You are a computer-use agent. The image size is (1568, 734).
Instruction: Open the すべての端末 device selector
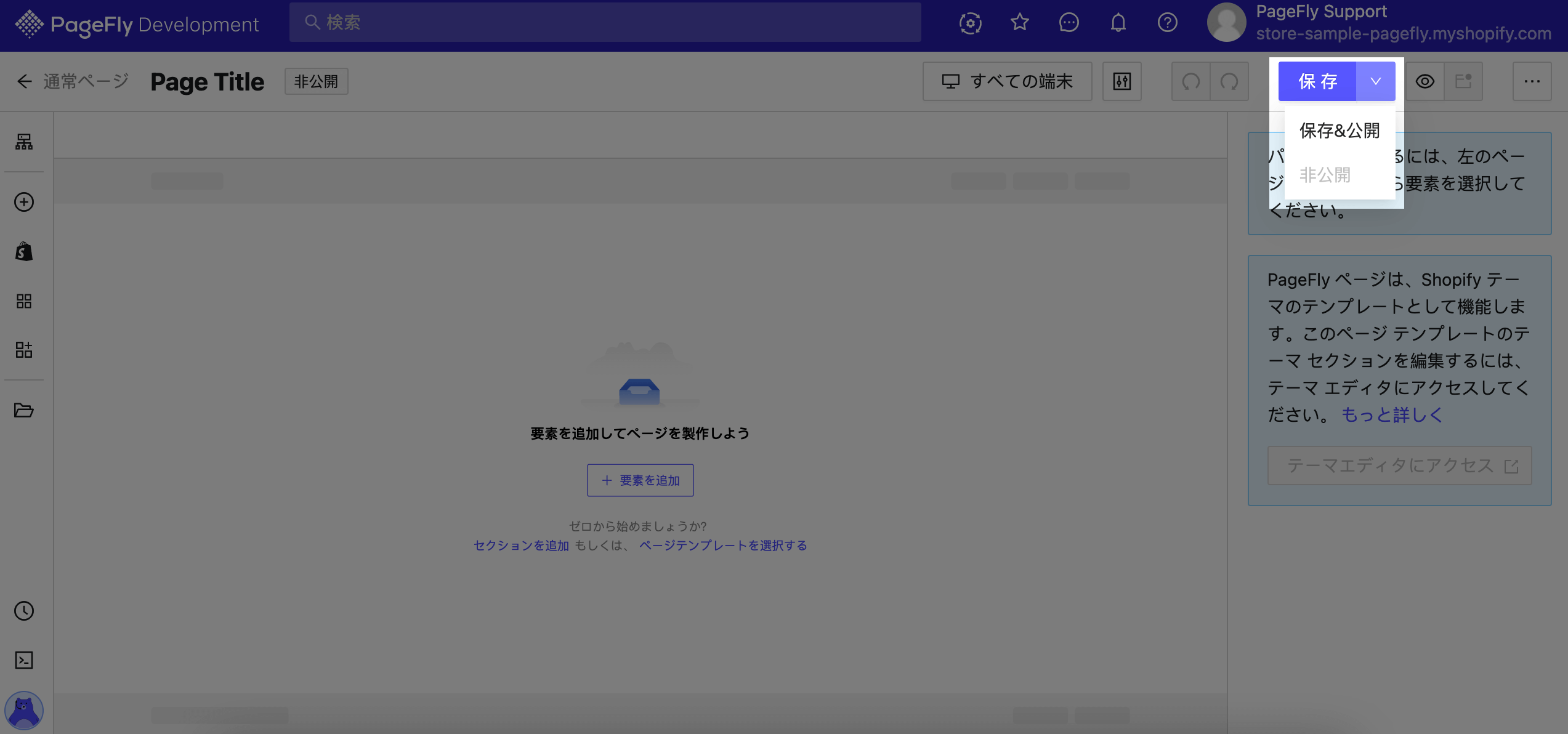(1007, 81)
